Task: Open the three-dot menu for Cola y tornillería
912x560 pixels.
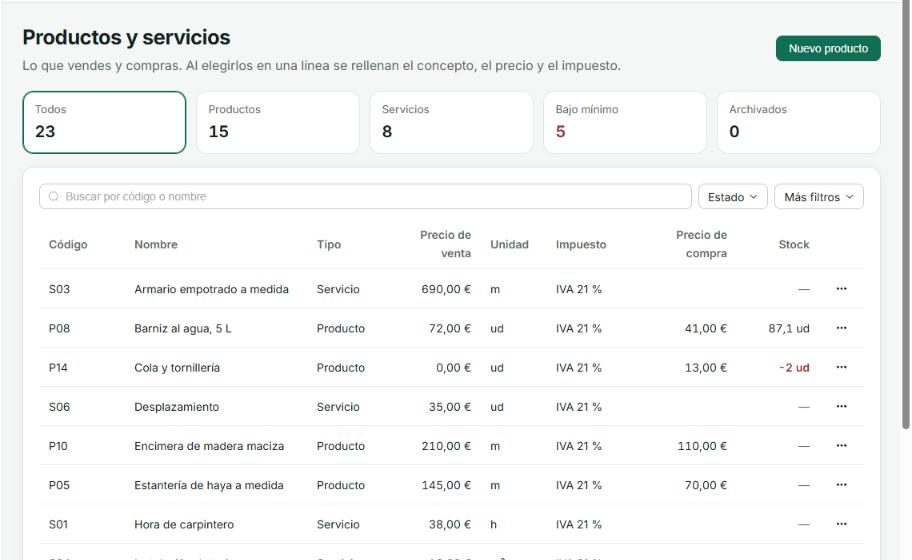Action: (841, 367)
